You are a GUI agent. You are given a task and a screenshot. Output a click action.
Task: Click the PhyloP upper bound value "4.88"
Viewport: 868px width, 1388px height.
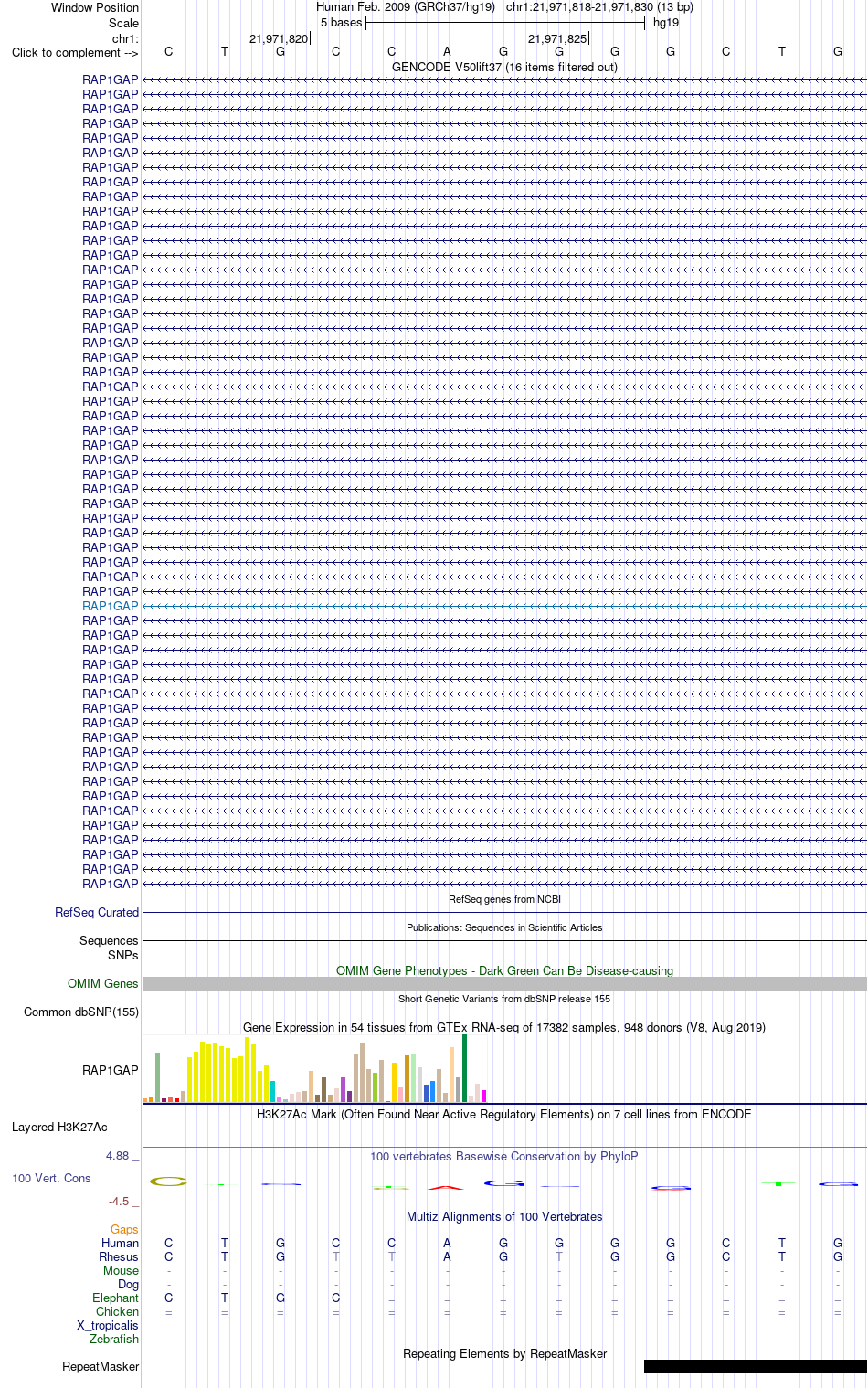(x=118, y=1156)
